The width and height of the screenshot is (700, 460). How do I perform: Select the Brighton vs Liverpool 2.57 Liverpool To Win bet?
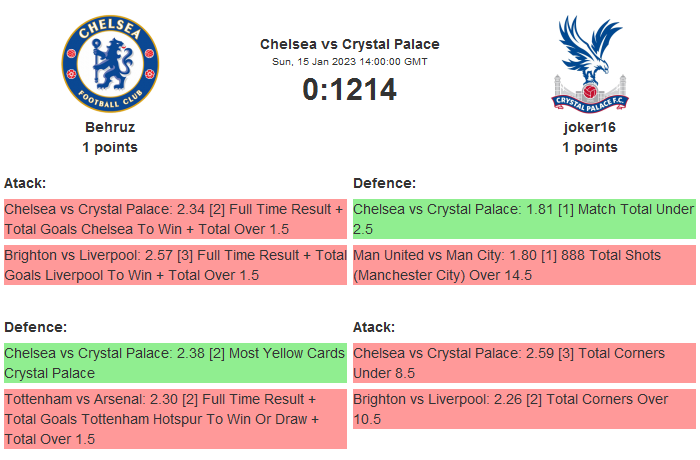point(174,265)
